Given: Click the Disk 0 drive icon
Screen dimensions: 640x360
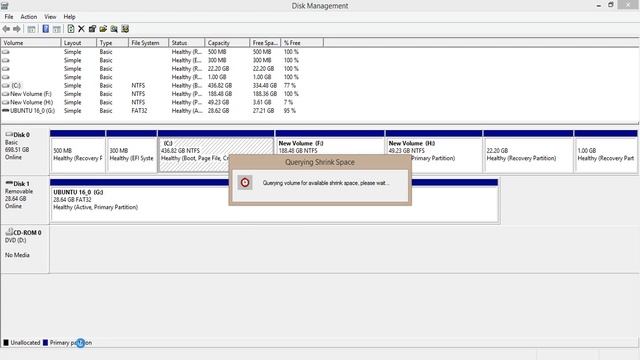Looking at the screenshot, I should coord(9,134).
